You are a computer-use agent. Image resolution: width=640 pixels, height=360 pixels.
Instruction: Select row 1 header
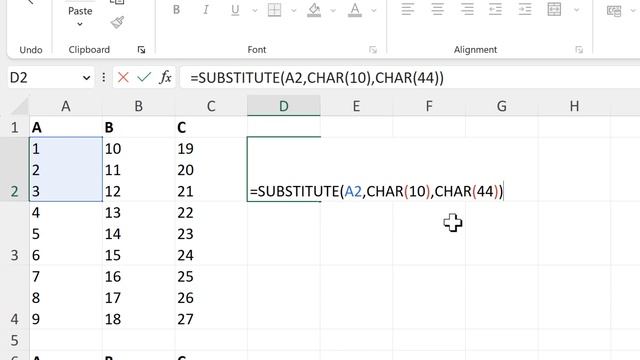[15, 127]
